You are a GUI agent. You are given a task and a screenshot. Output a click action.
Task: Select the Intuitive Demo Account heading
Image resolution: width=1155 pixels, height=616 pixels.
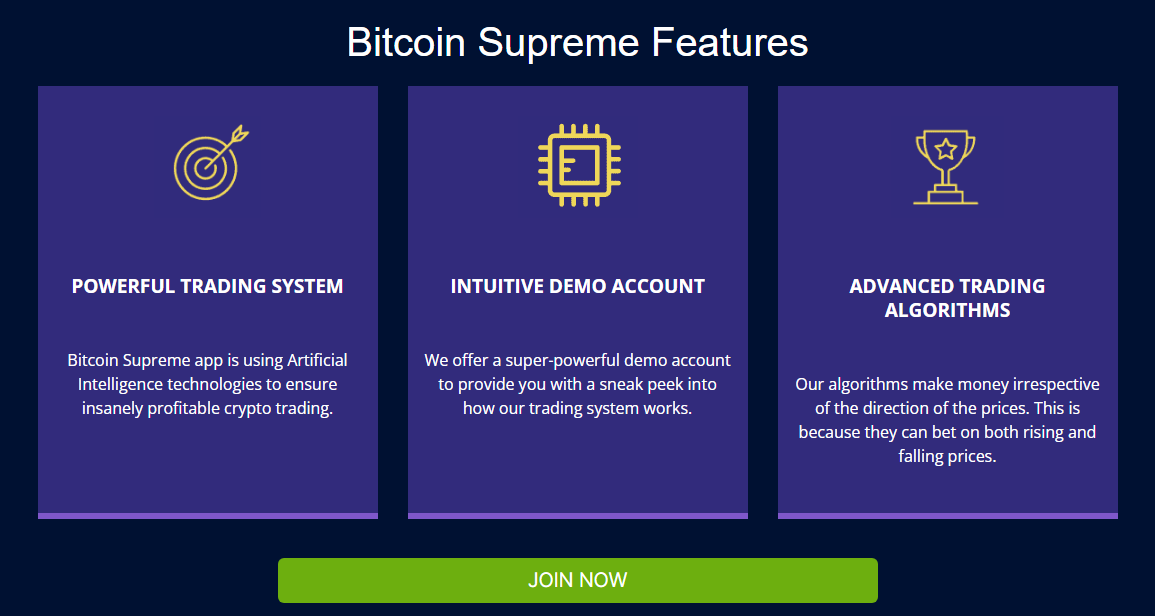[x=578, y=286]
